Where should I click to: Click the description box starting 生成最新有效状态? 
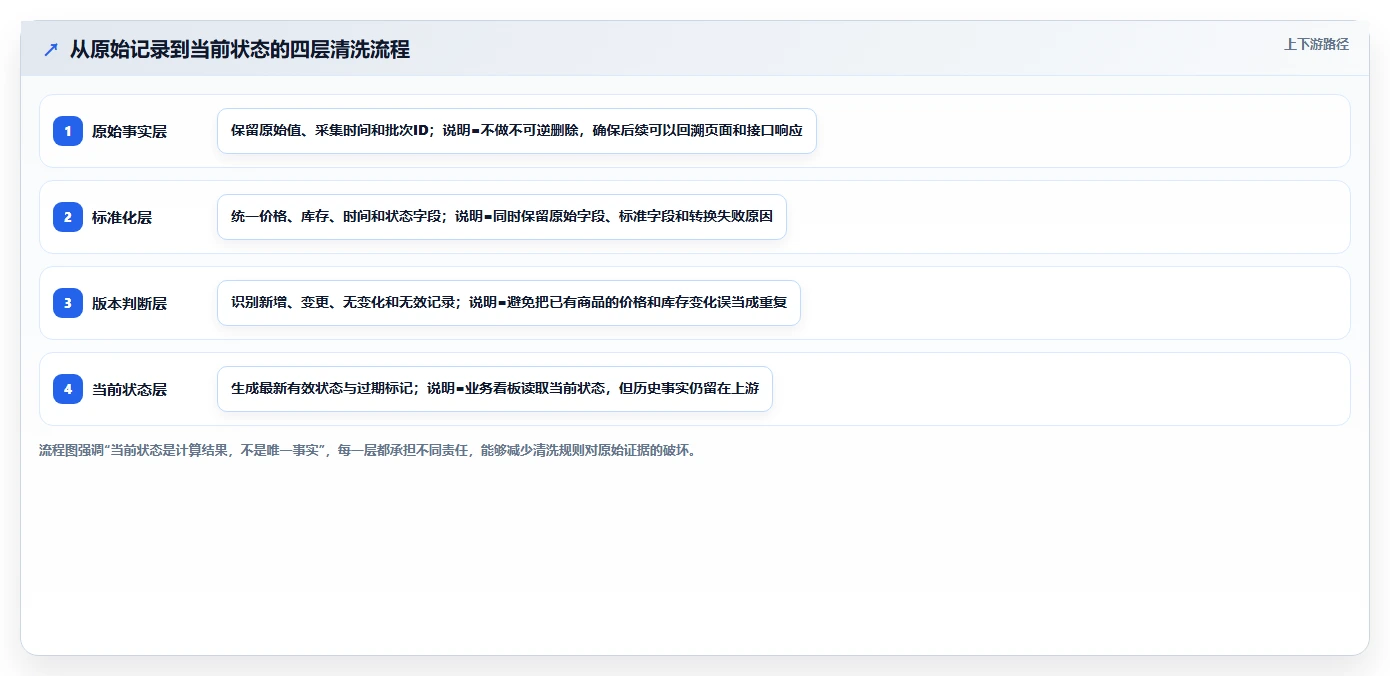coord(495,389)
